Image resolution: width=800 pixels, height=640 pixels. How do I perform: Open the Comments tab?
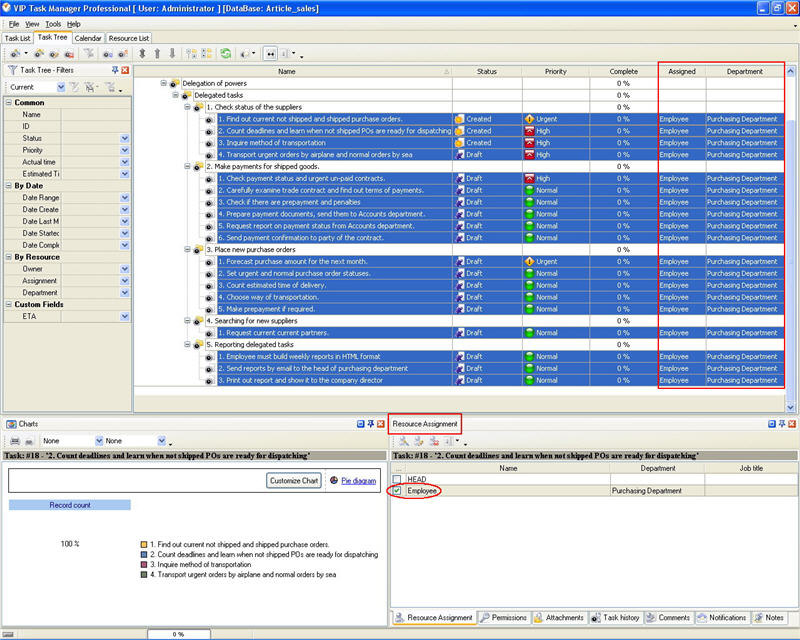(668, 618)
